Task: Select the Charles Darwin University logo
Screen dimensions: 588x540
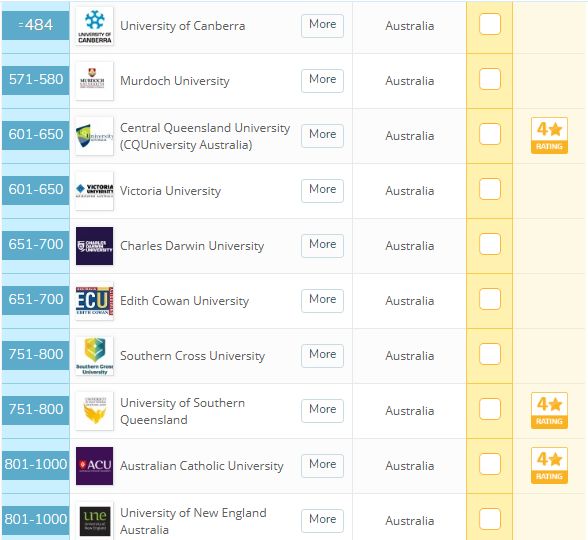Action: 94,246
